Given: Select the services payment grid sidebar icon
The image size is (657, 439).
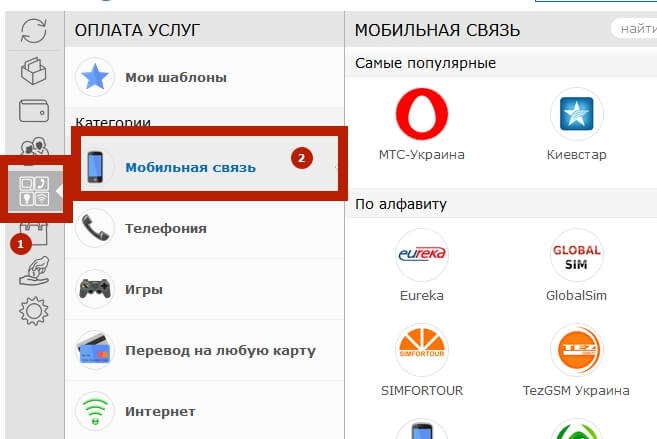Looking at the screenshot, I should point(35,191).
